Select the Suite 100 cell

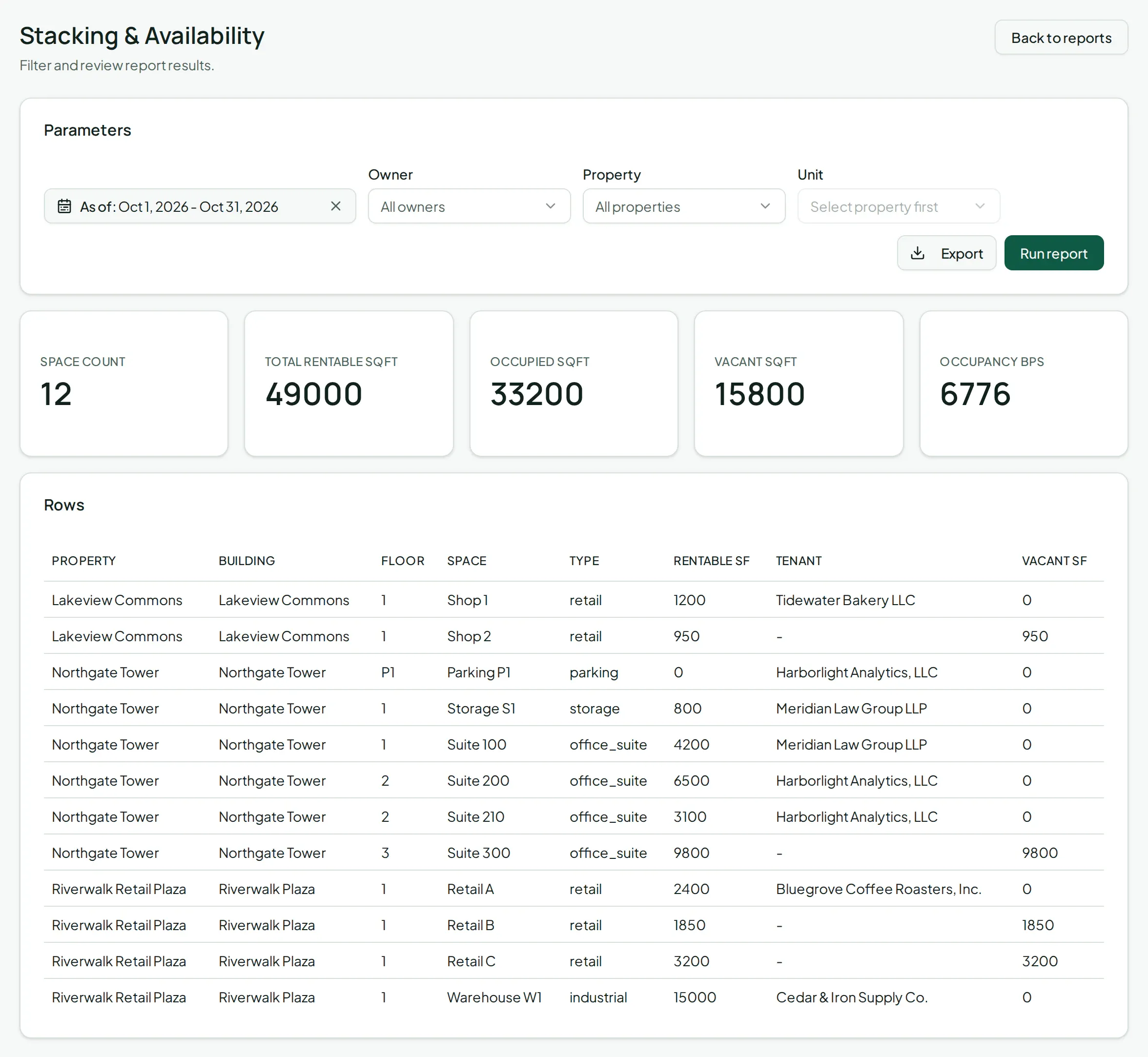[476, 745]
